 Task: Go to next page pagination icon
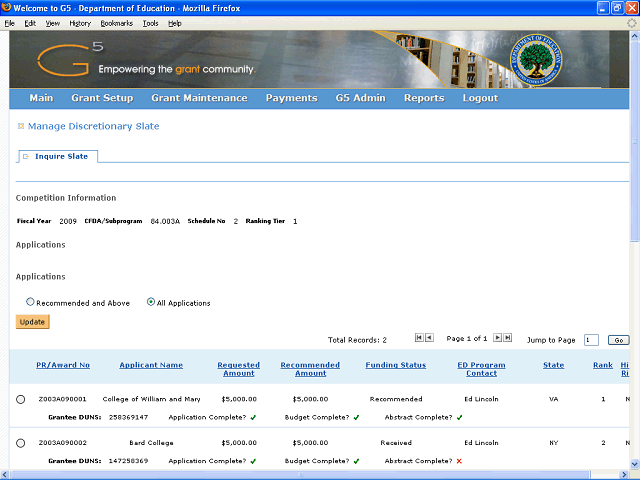coord(497,338)
